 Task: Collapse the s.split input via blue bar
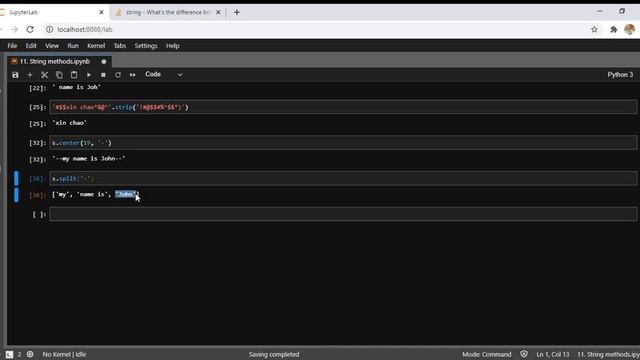coord(16,178)
